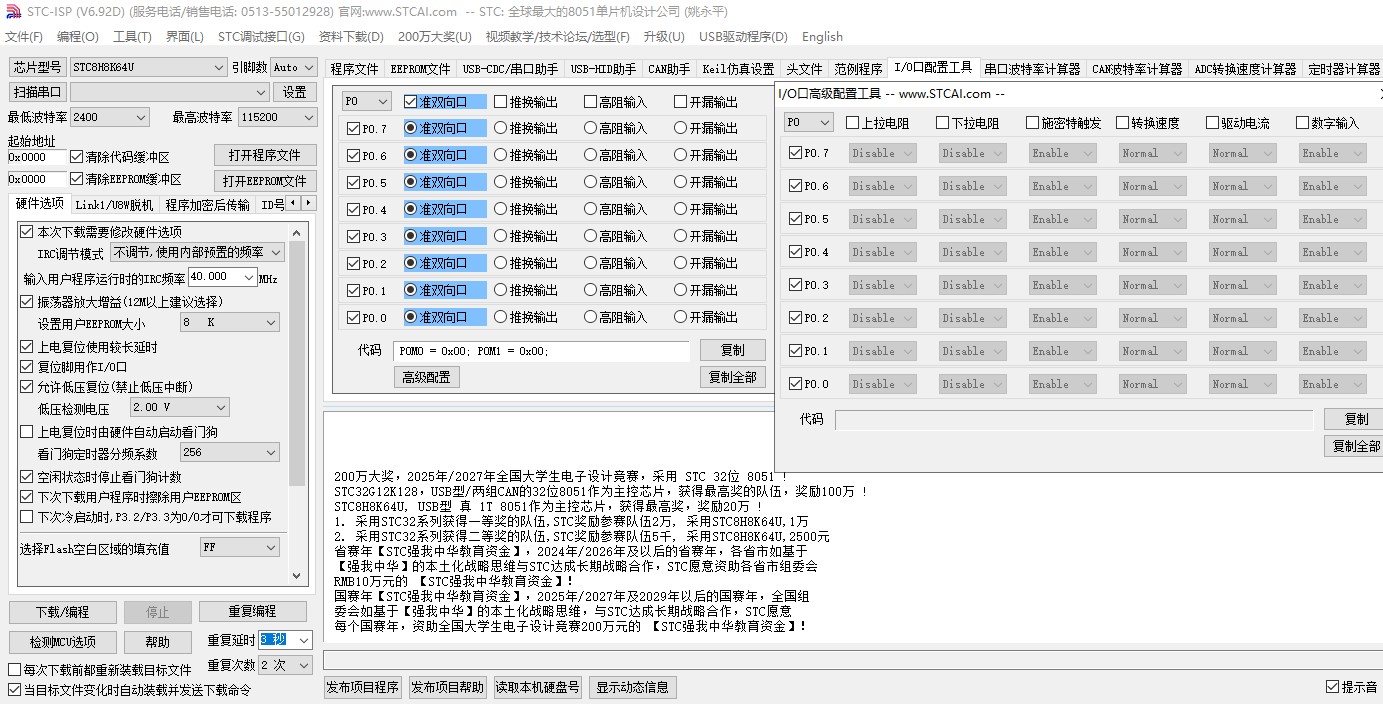Select 准双向口 for P0.1

(x=445, y=290)
